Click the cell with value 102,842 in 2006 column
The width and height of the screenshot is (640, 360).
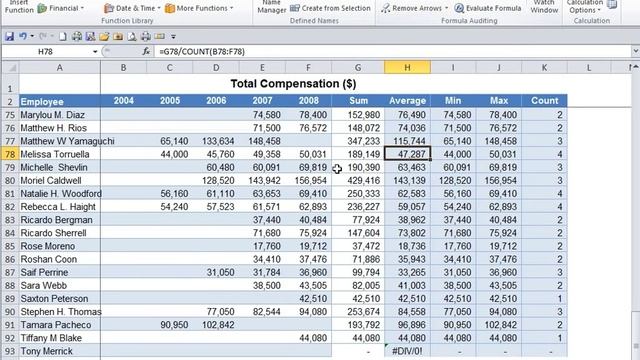216,325
